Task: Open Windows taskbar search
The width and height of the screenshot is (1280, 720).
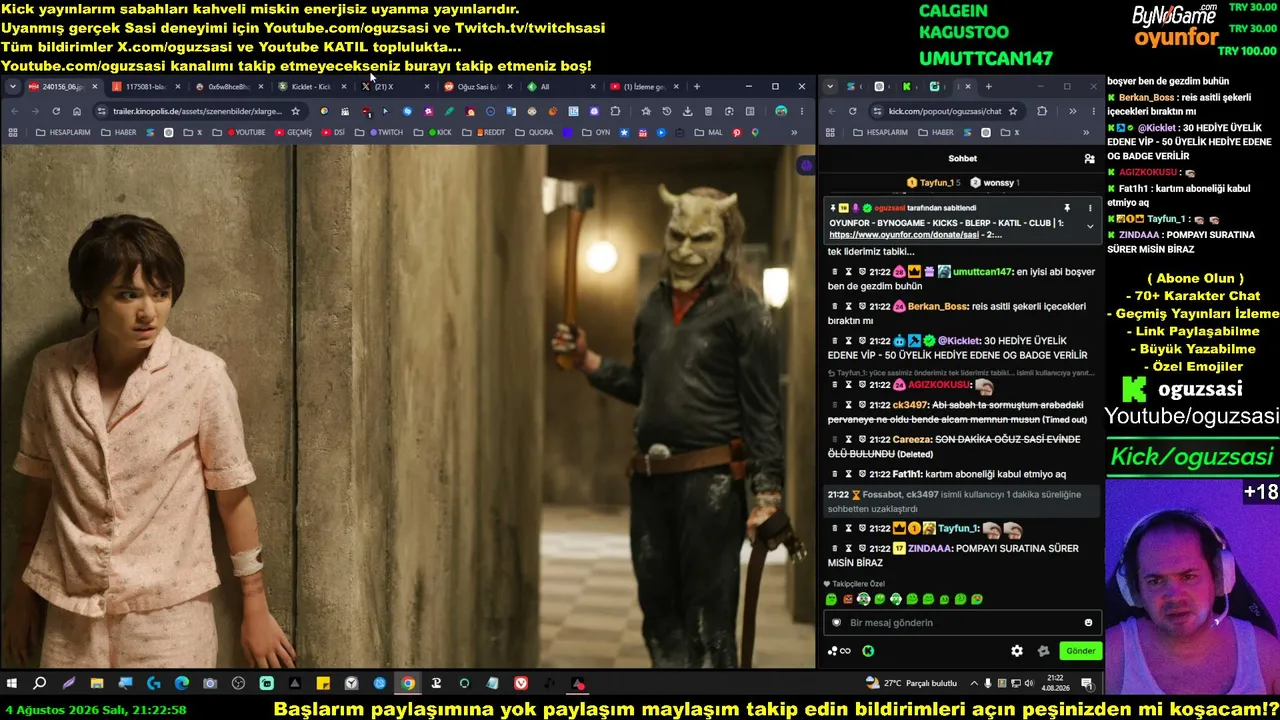Action: (40, 684)
